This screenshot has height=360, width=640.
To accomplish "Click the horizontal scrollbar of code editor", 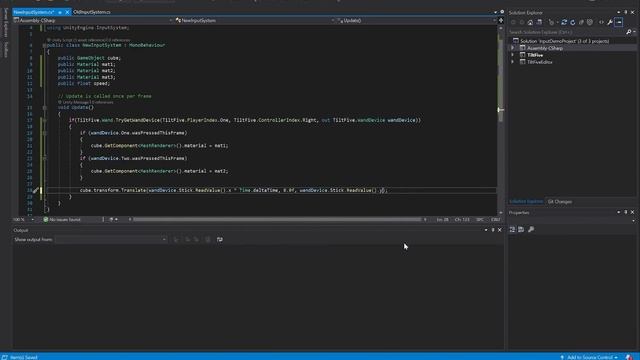I will point(277,220).
